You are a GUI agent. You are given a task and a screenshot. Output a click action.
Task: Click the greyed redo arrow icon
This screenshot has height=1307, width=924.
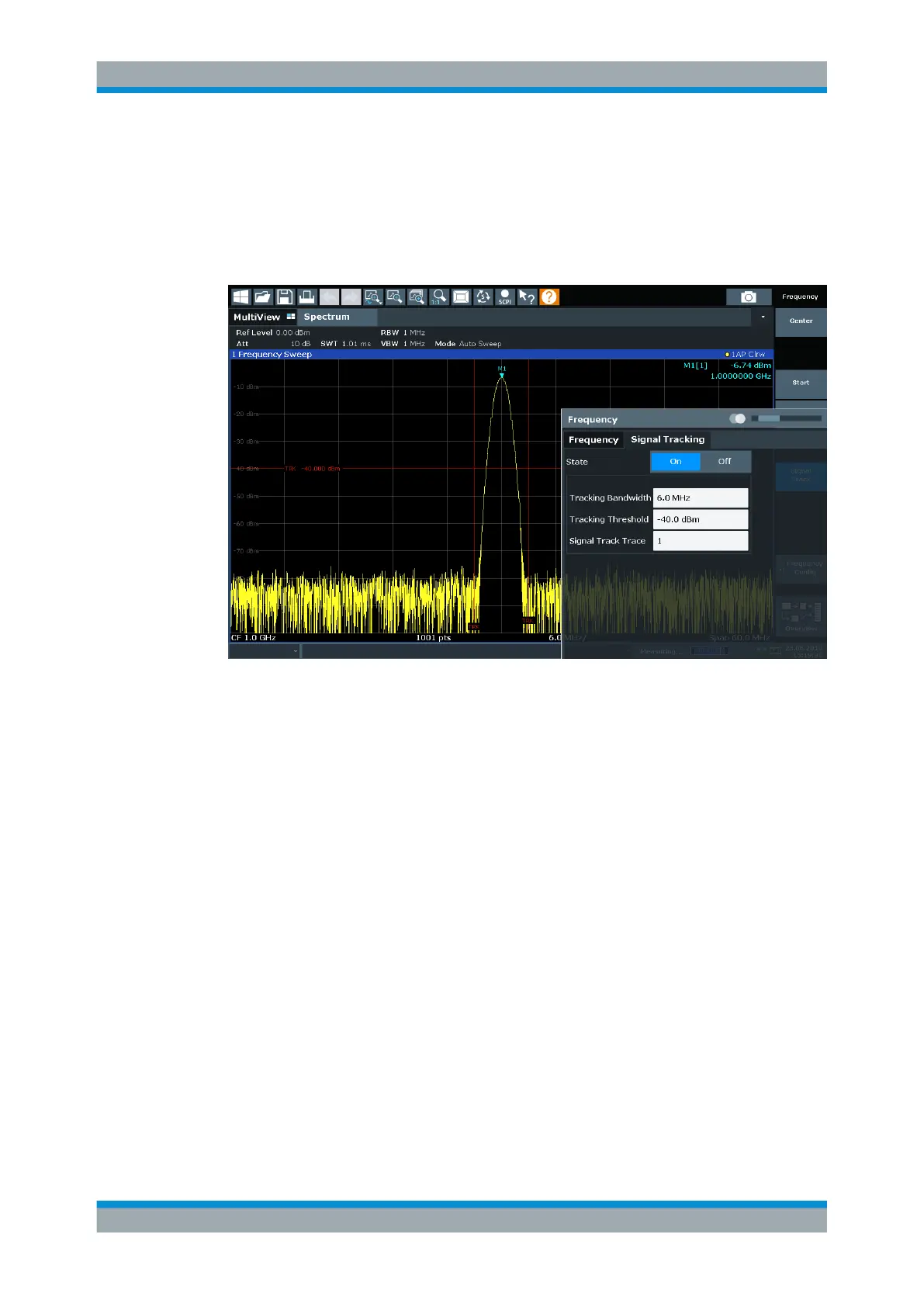[351, 296]
